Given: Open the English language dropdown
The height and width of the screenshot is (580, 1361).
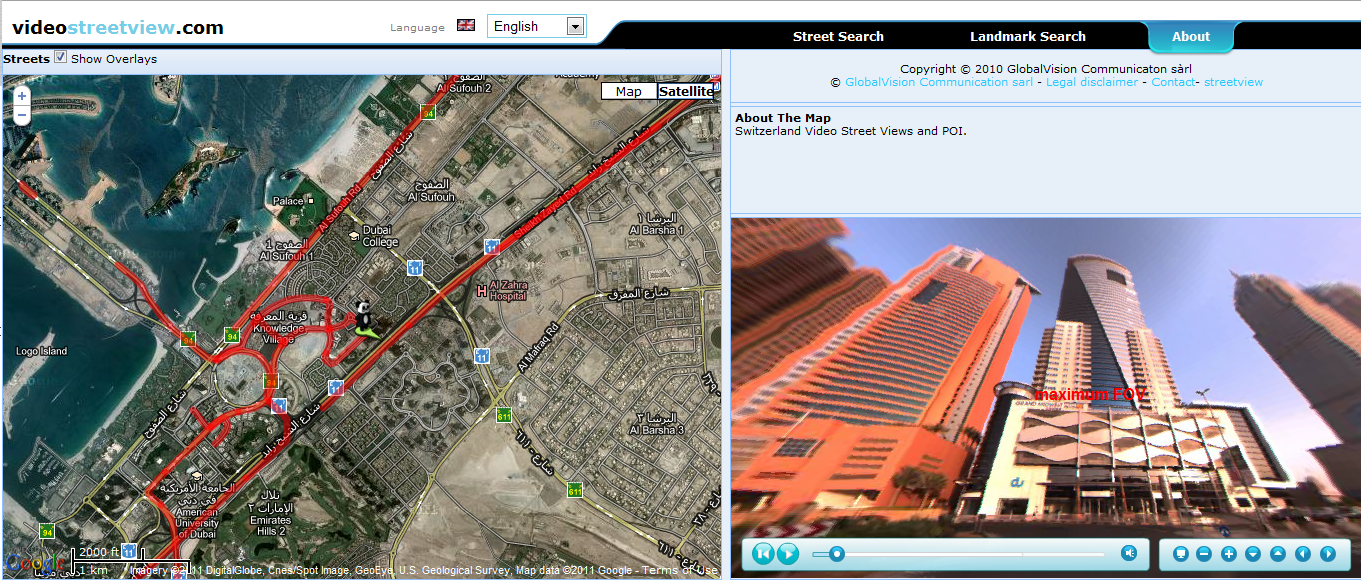Looking at the screenshot, I should pyautogui.click(x=537, y=27).
